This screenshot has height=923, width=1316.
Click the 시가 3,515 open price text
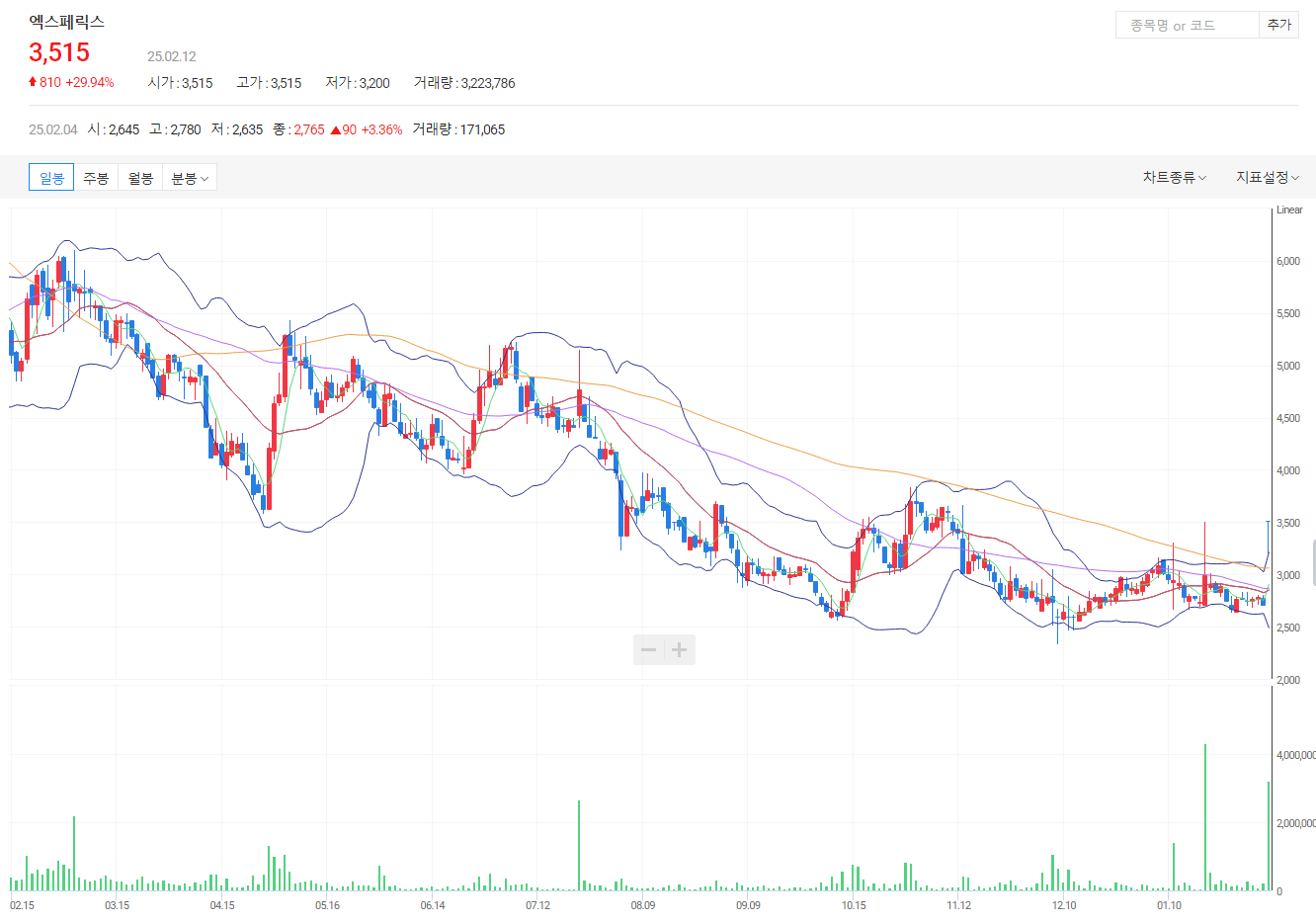180,83
